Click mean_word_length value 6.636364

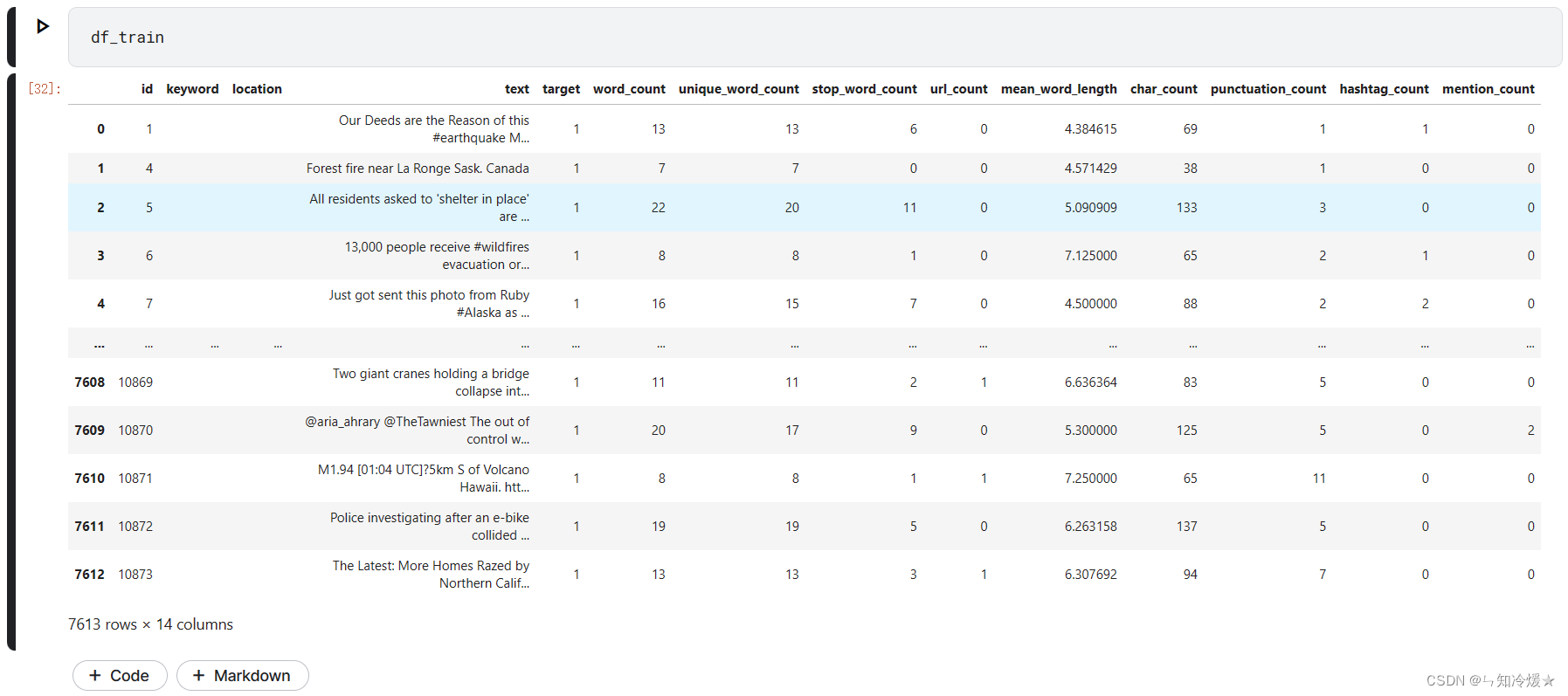[1090, 382]
